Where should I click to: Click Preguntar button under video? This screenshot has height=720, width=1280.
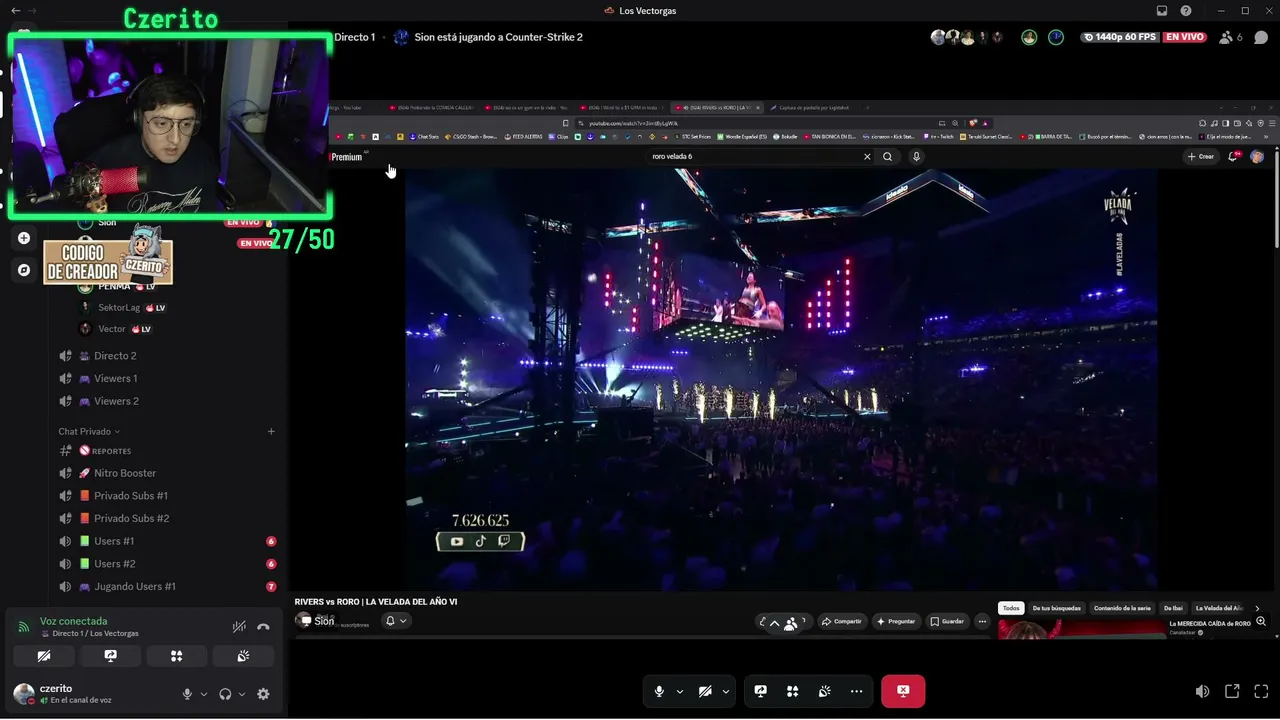pos(896,621)
